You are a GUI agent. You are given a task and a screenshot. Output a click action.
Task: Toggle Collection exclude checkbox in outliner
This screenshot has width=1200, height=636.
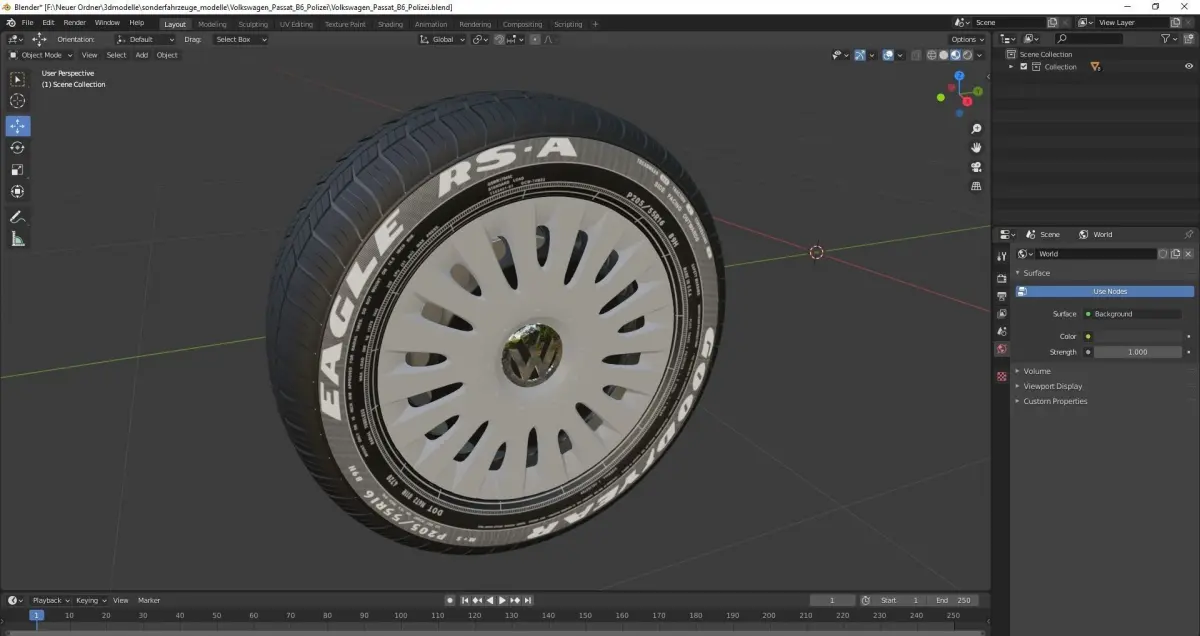coord(1023,67)
